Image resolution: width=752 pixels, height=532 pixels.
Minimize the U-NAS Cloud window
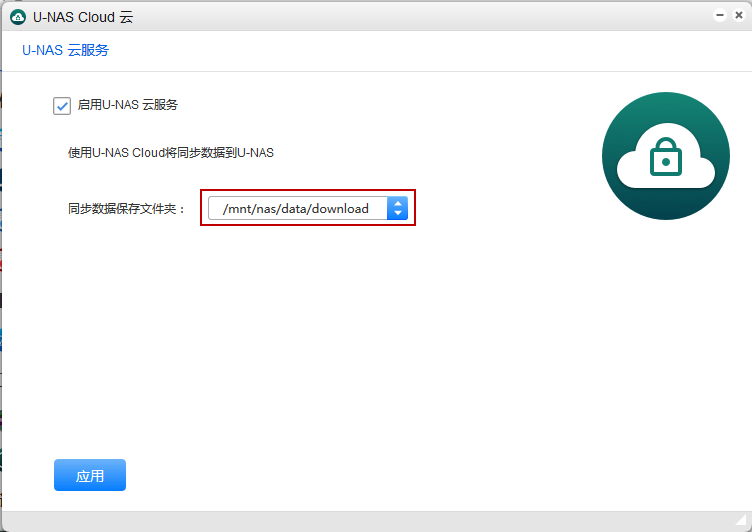[720, 15]
